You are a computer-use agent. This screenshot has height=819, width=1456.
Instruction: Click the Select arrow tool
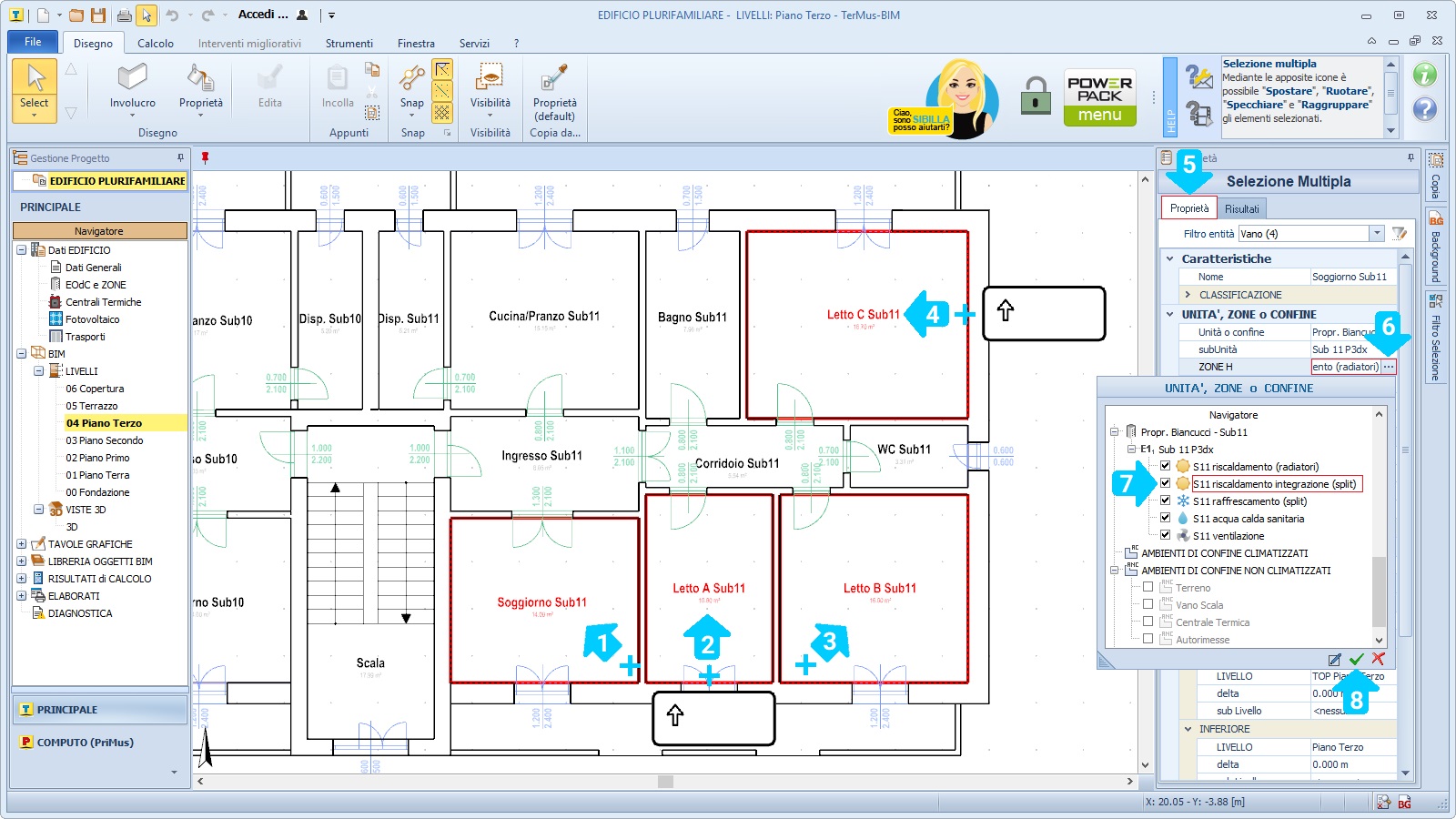pos(35,88)
